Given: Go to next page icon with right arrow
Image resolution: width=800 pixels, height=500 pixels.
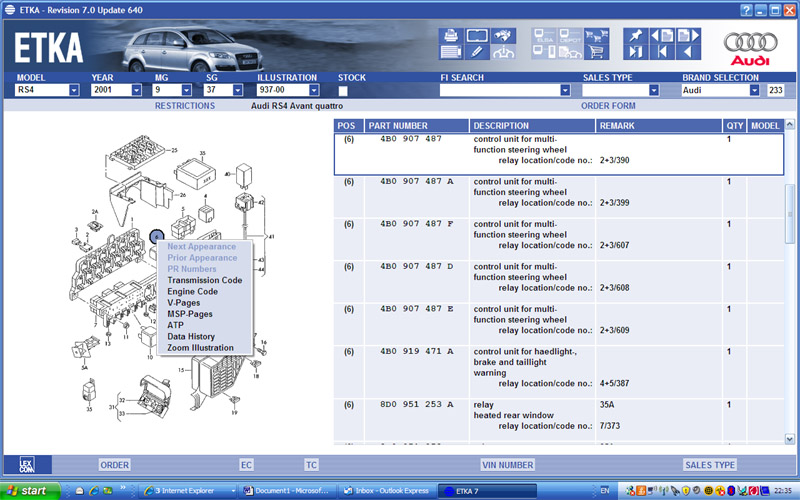Looking at the screenshot, I should click(688, 36).
